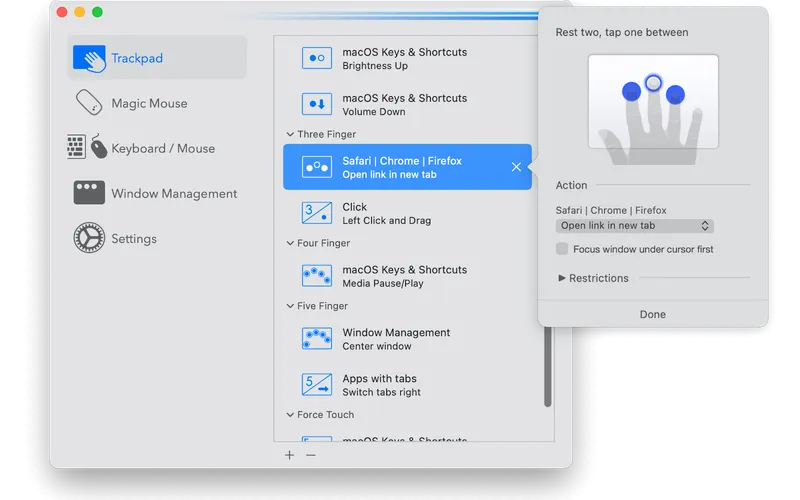The width and height of the screenshot is (800, 500).
Task: Collapse the Five Finger group
Action: coord(290,306)
